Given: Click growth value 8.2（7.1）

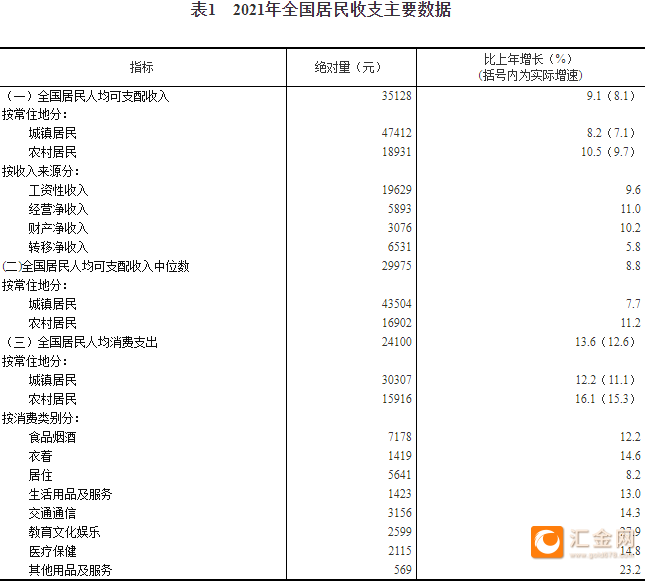Looking at the screenshot, I should [x=611, y=133].
